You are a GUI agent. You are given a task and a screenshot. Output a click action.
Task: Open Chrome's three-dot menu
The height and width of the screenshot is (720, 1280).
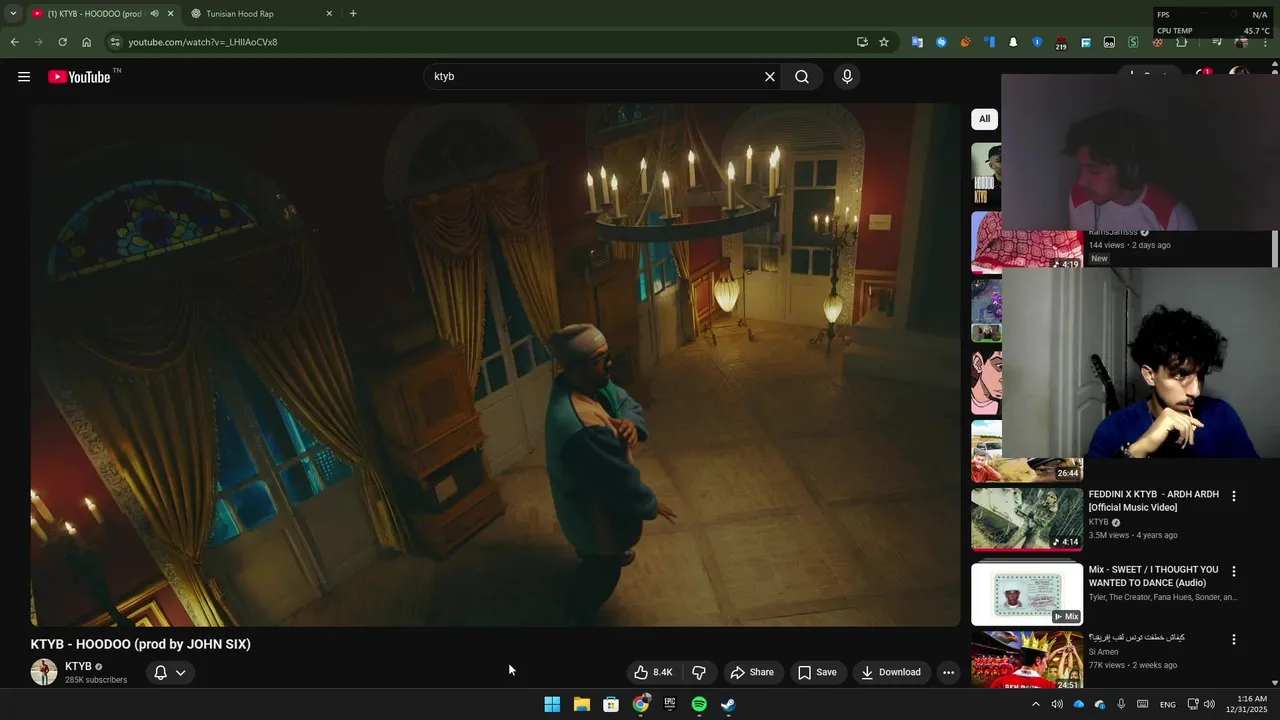pos(1266,42)
